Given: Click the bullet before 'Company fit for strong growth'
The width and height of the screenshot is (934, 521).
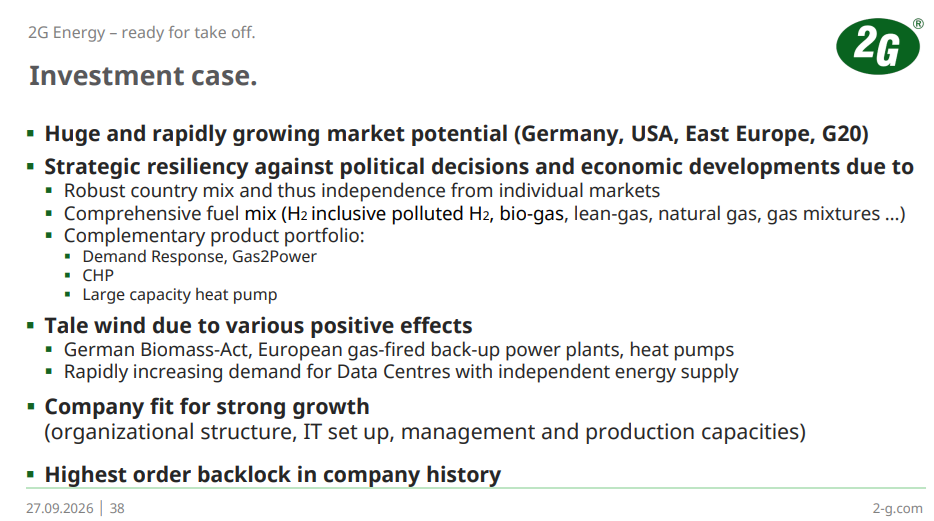Looking at the screenshot, I should click(x=30, y=407).
